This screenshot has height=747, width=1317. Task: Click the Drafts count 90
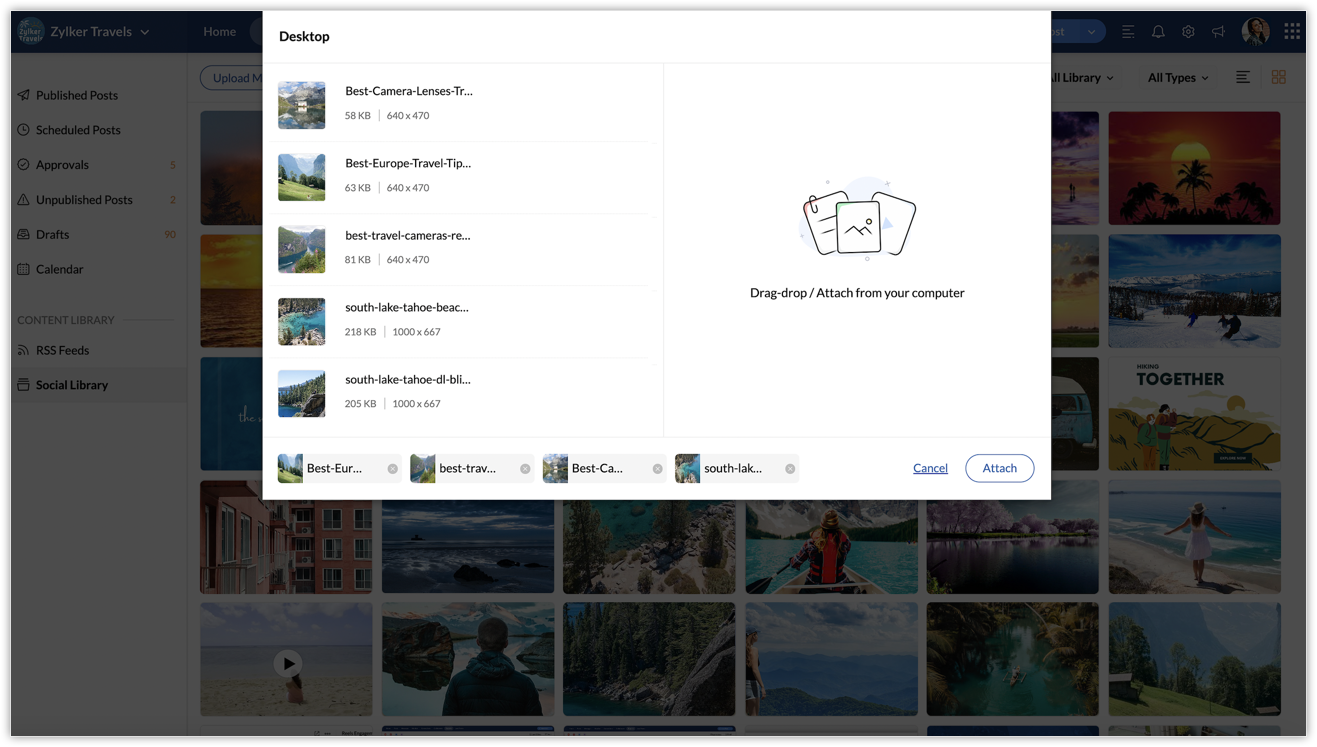point(170,235)
